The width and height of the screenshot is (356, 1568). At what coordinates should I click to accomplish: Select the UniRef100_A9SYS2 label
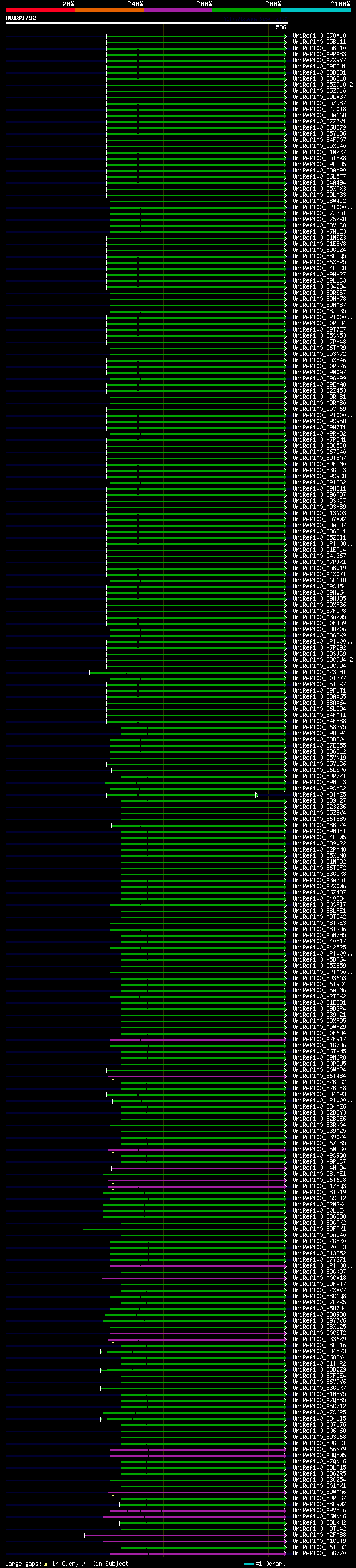[319, 789]
